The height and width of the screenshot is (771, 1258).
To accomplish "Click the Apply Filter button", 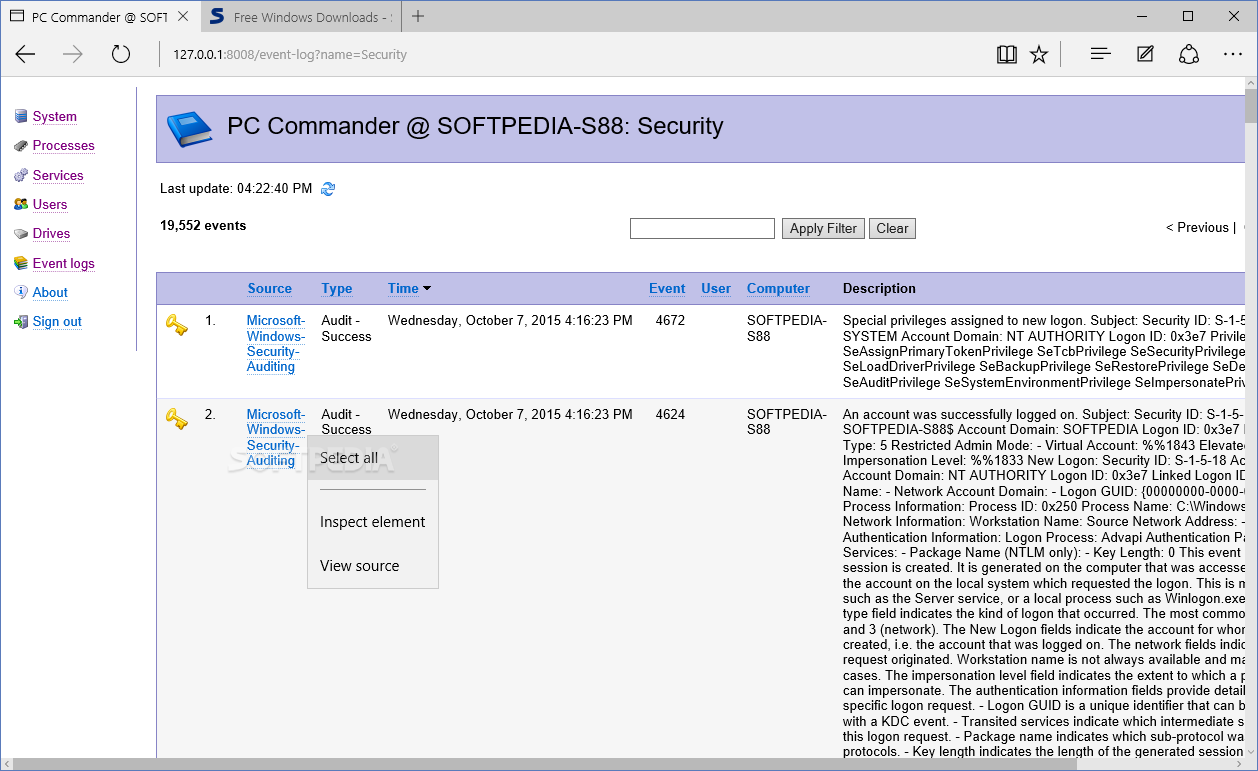I will tap(823, 229).
